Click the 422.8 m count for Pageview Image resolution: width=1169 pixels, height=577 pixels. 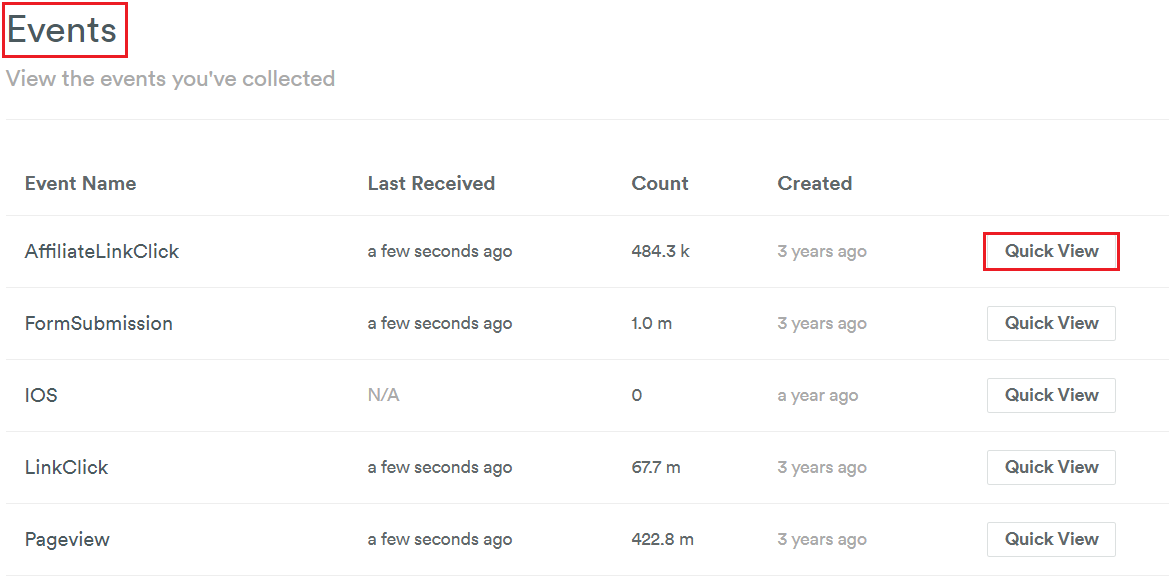(662, 540)
